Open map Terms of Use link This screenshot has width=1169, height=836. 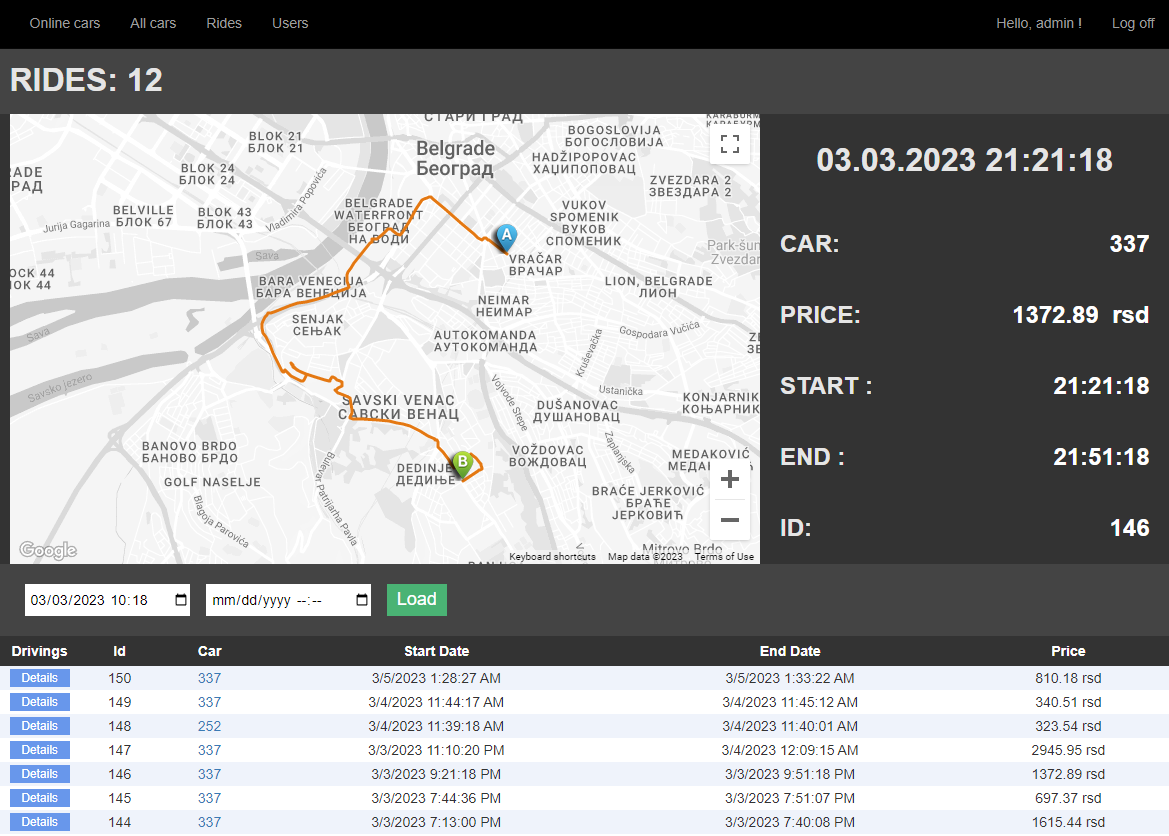click(724, 556)
